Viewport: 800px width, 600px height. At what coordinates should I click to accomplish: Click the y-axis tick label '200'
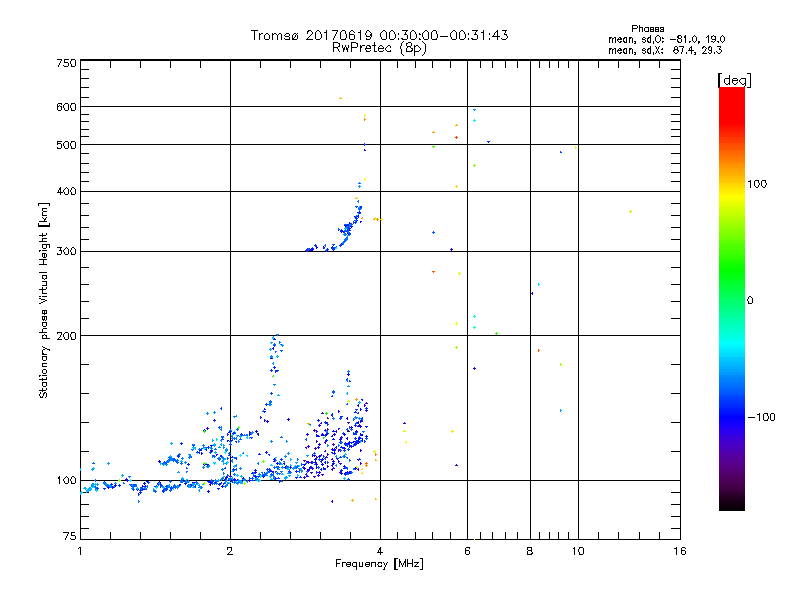[x=66, y=336]
